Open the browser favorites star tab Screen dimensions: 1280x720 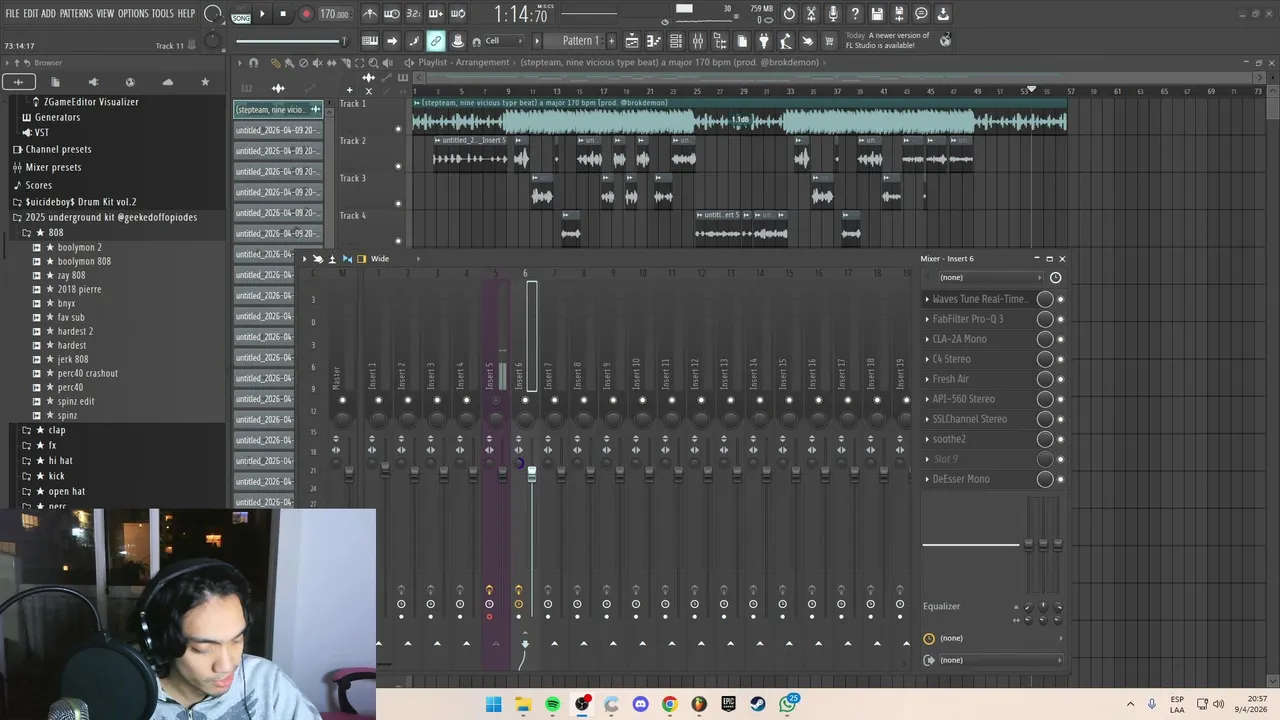click(x=205, y=82)
